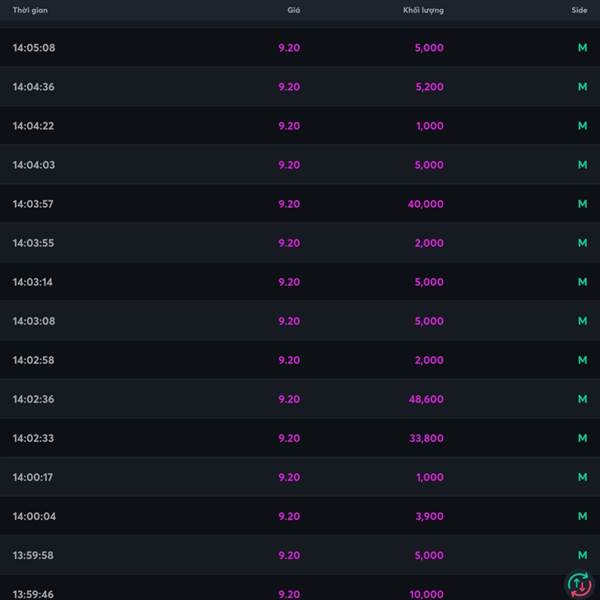Click the M side marker at 13:59:58
600x600 pixels.
tap(582, 555)
